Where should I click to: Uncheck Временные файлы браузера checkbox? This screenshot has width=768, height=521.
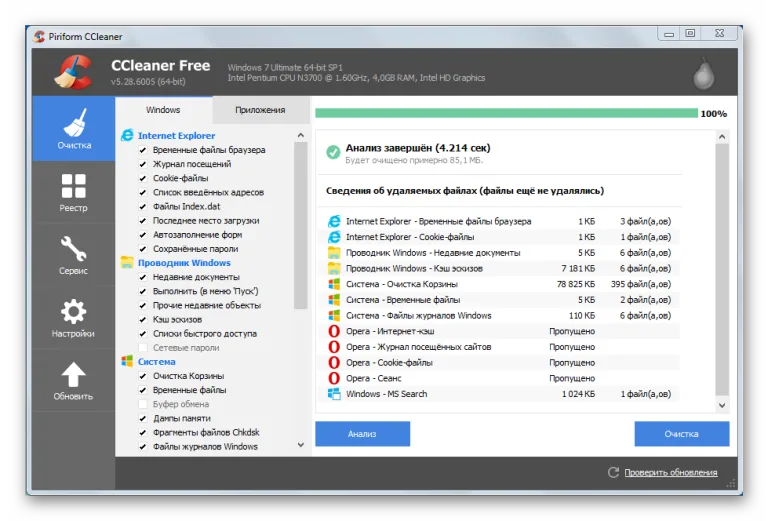[143, 150]
